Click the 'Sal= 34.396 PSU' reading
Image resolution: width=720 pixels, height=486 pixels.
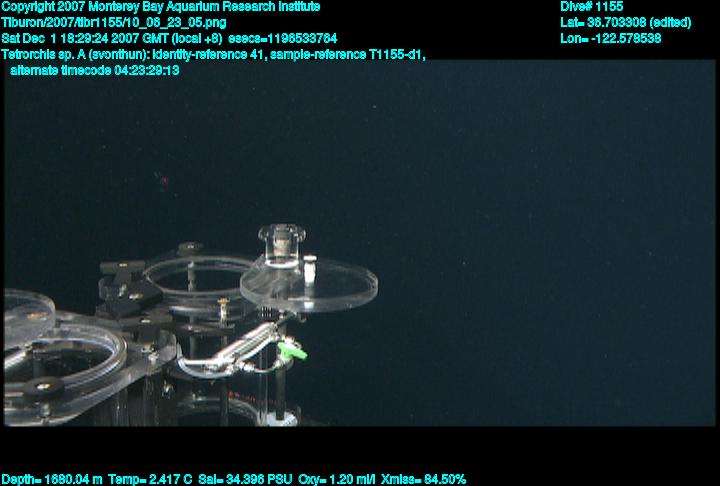pyautogui.click(x=245, y=480)
